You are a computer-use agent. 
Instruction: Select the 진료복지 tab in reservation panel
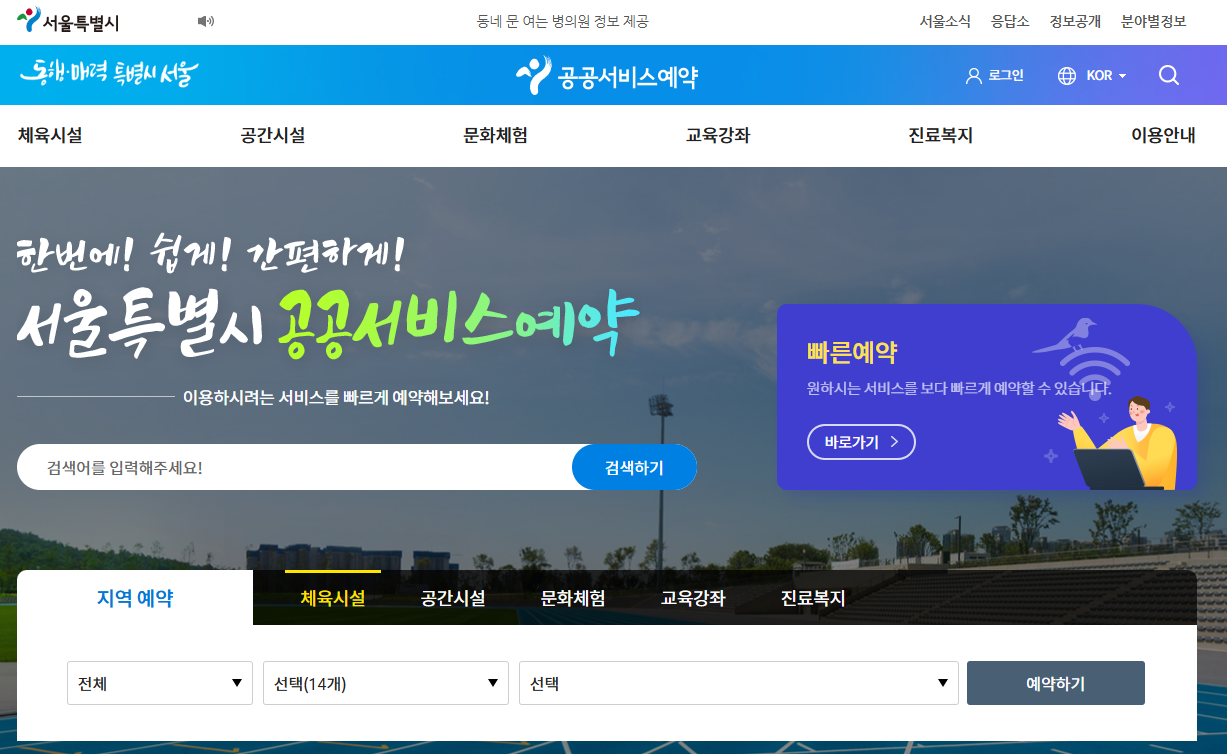click(x=813, y=598)
